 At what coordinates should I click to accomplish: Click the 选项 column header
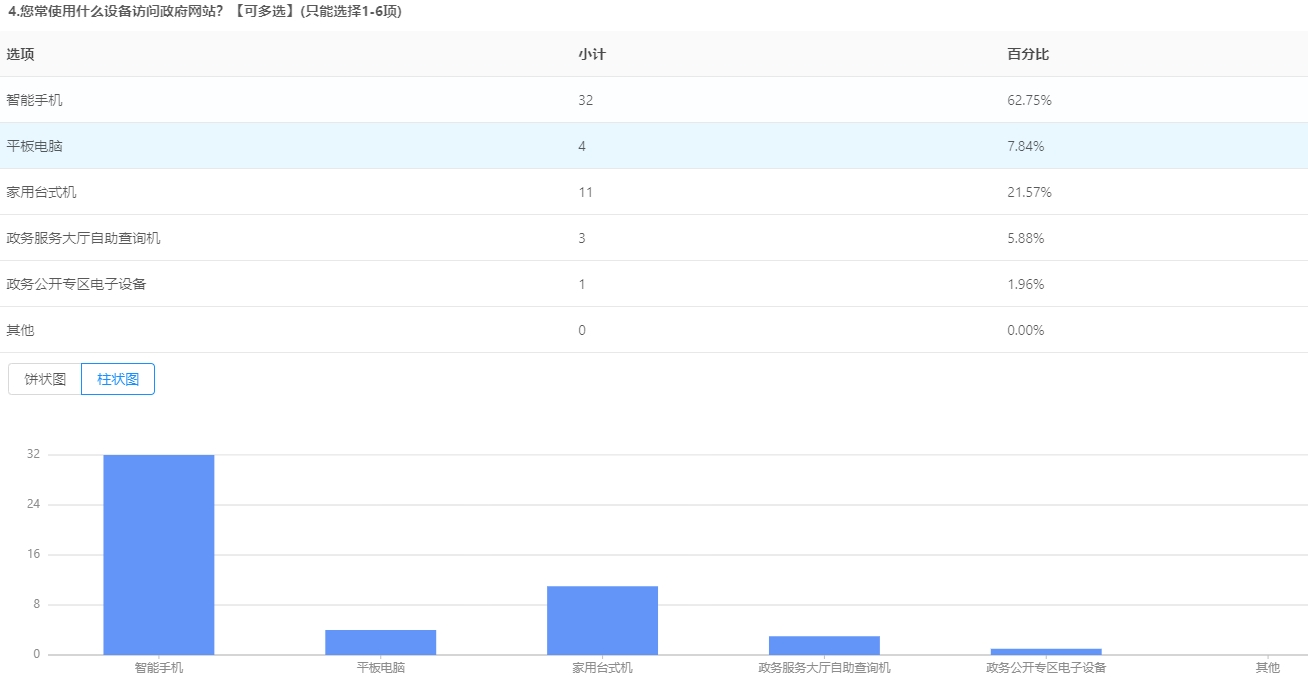(20, 54)
